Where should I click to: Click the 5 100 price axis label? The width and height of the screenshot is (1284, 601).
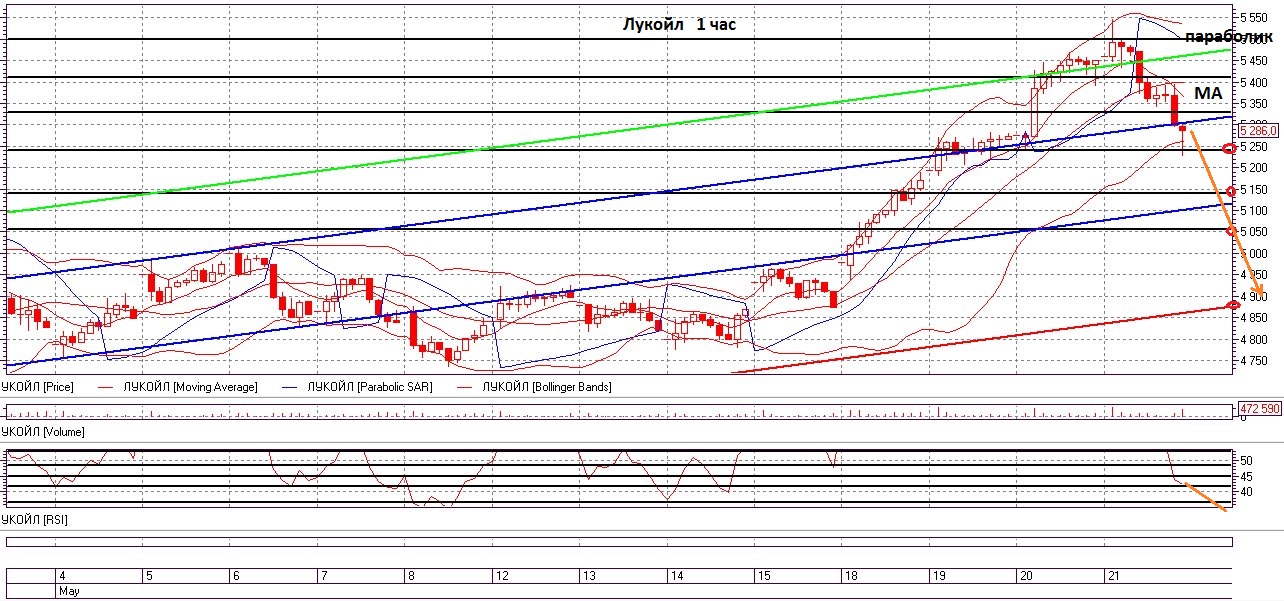click(1255, 211)
